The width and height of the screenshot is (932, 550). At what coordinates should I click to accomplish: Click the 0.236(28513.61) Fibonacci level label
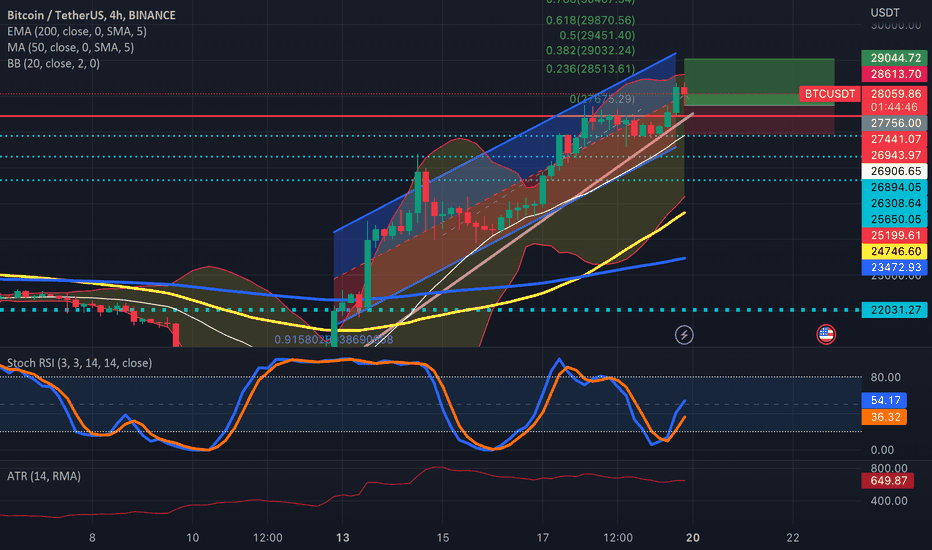590,68
